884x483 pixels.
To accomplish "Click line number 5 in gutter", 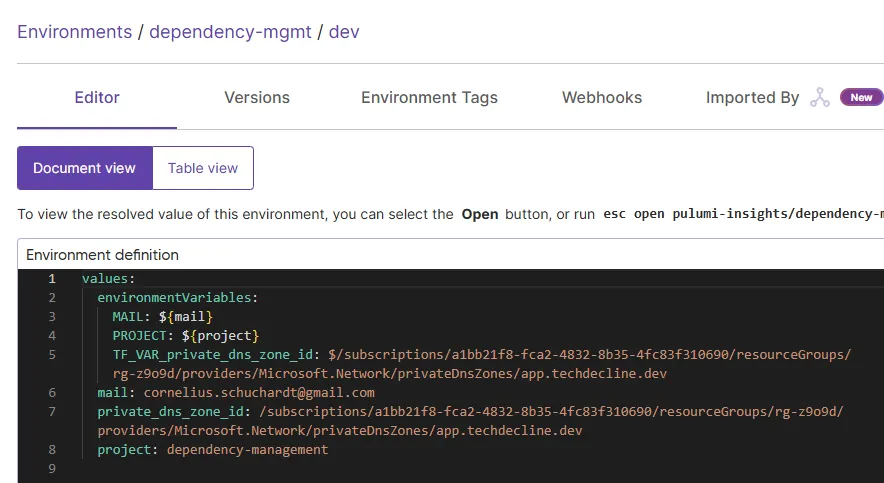I will (52, 355).
